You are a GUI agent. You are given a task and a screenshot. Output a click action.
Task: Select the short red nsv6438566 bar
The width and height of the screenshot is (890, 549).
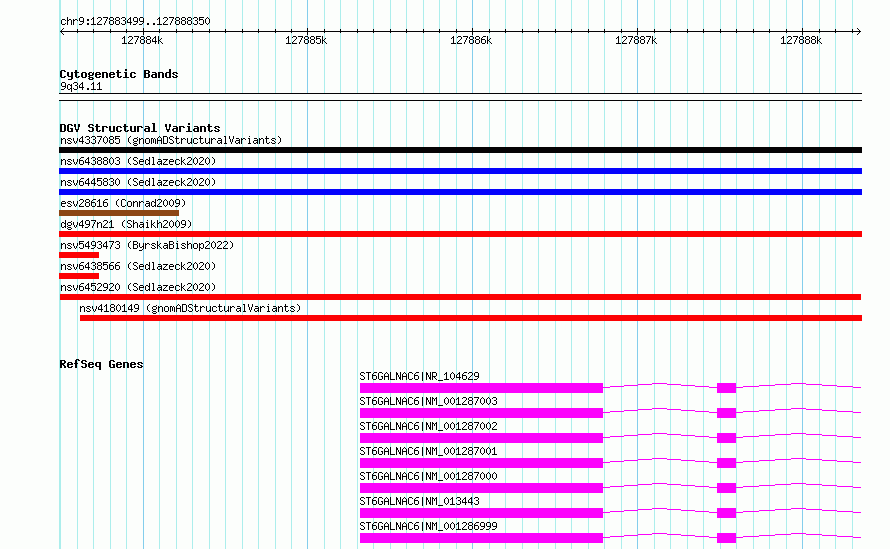coord(79,276)
